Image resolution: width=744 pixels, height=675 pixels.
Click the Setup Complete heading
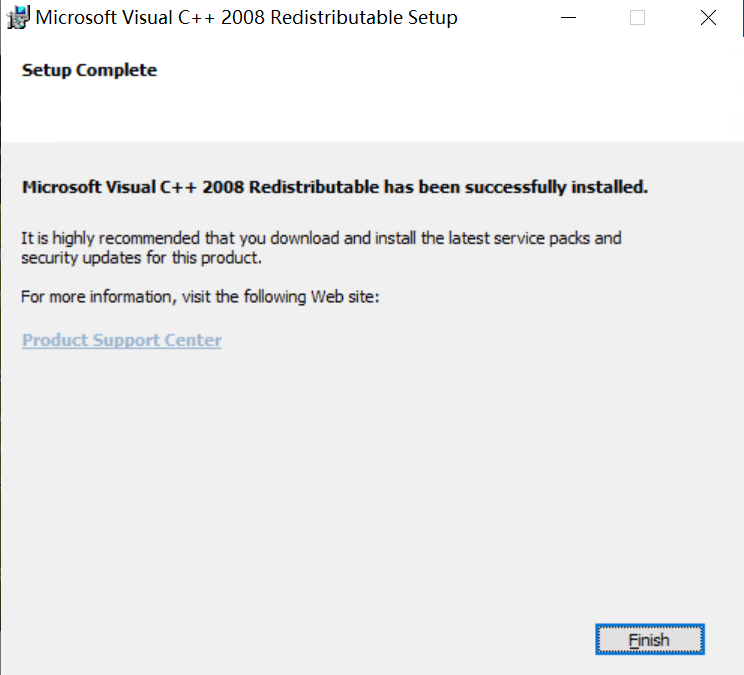[89, 70]
